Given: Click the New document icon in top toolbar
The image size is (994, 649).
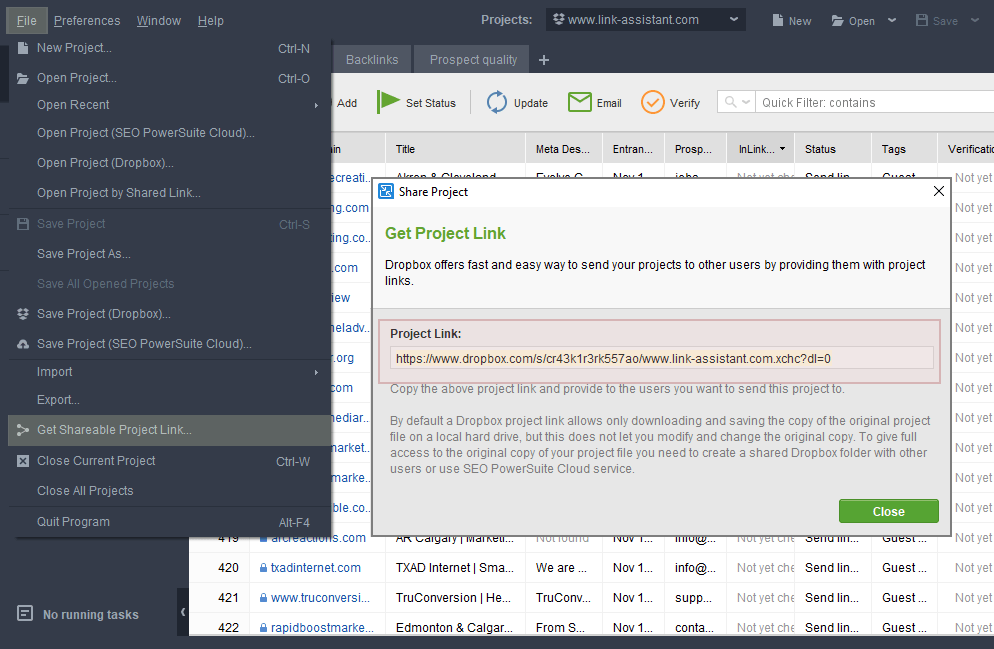Looking at the screenshot, I should pyautogui.click(x=778, y=20).
